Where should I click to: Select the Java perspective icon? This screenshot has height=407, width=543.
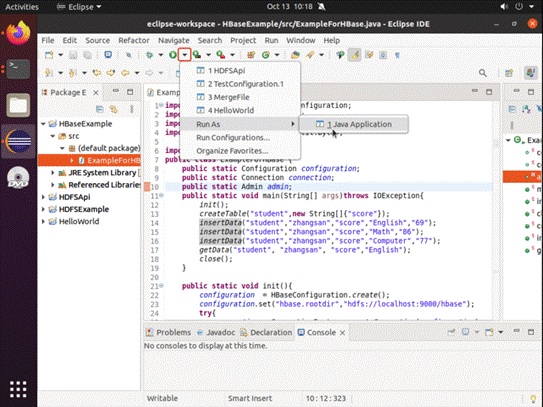[x=531, y=73]
